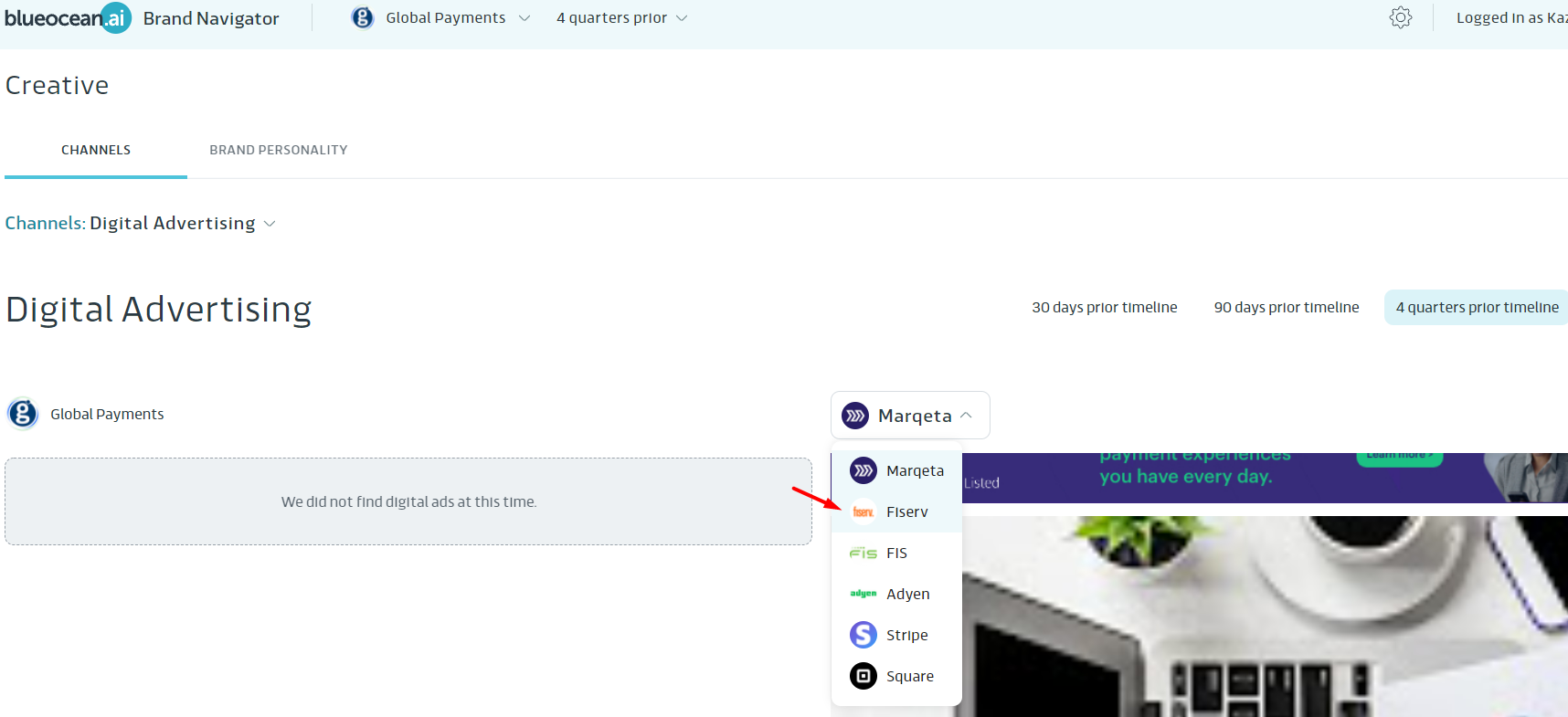Click the Fiserv logo icon in list

pos(863,511)
